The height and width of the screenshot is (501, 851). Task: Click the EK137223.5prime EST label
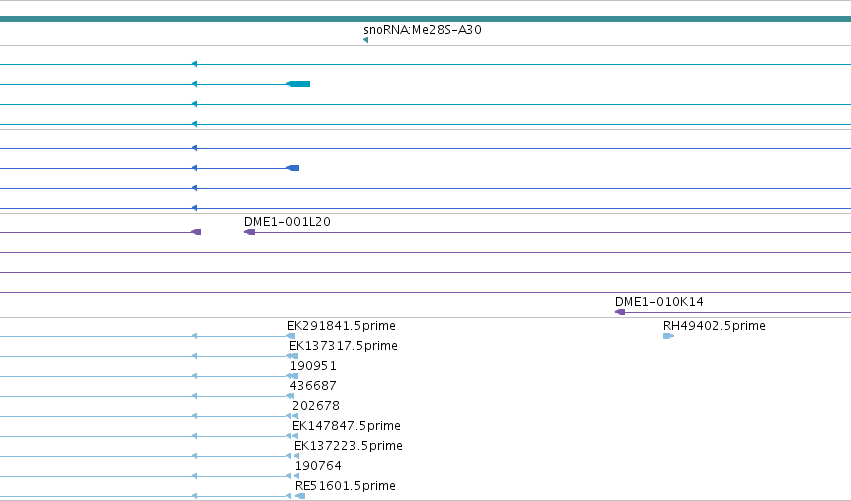click(348, 446)
